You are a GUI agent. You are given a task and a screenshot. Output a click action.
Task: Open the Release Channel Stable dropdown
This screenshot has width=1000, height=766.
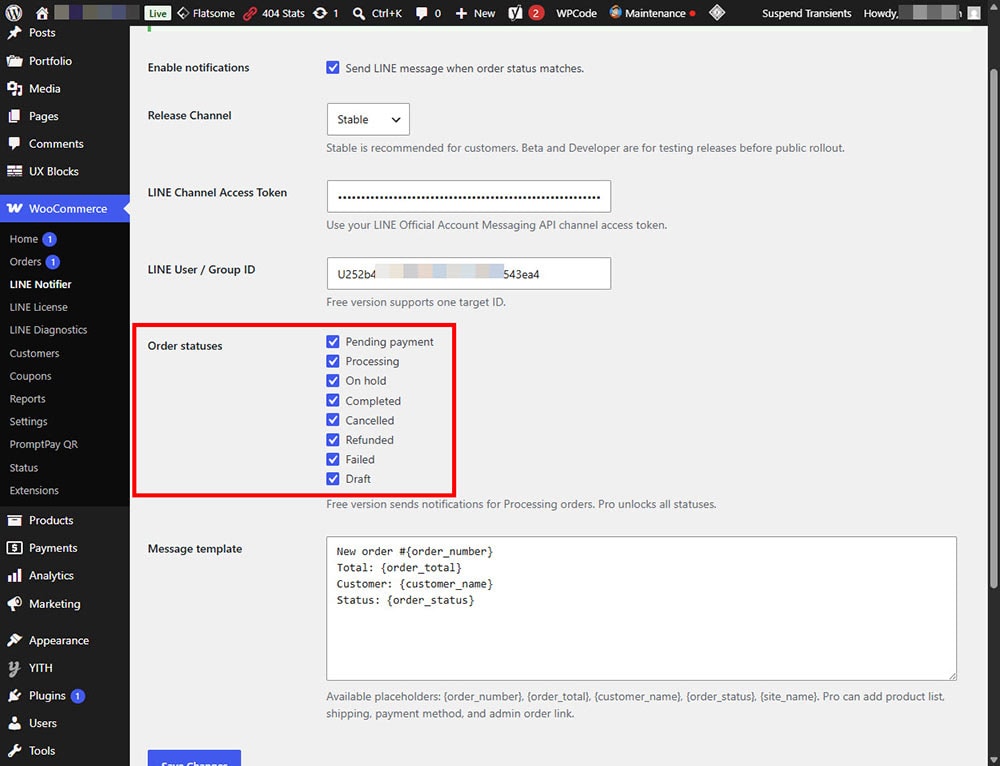(368, 119)
